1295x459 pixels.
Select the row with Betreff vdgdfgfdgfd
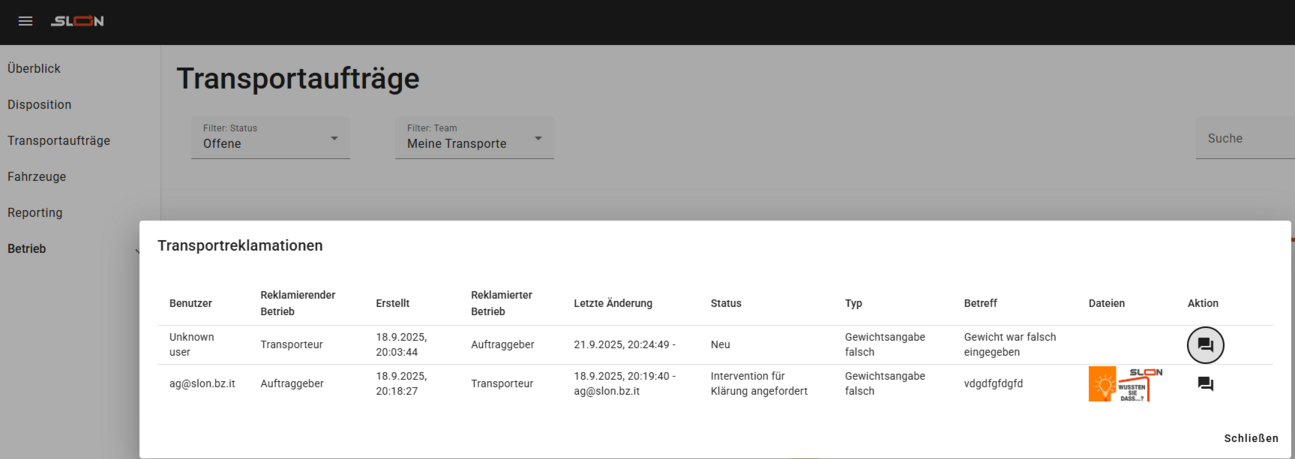[x=993, y=384]
